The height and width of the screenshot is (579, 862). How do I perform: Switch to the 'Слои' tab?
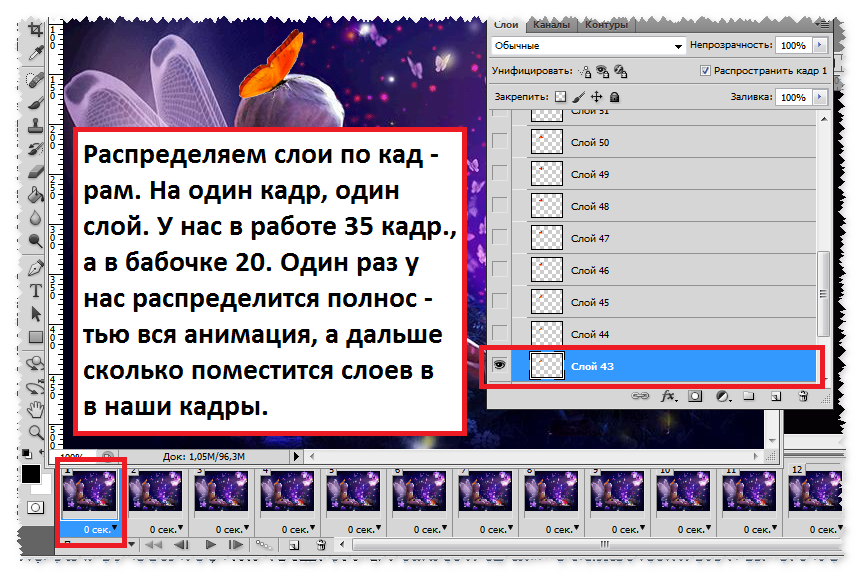(x=506, y=25)
